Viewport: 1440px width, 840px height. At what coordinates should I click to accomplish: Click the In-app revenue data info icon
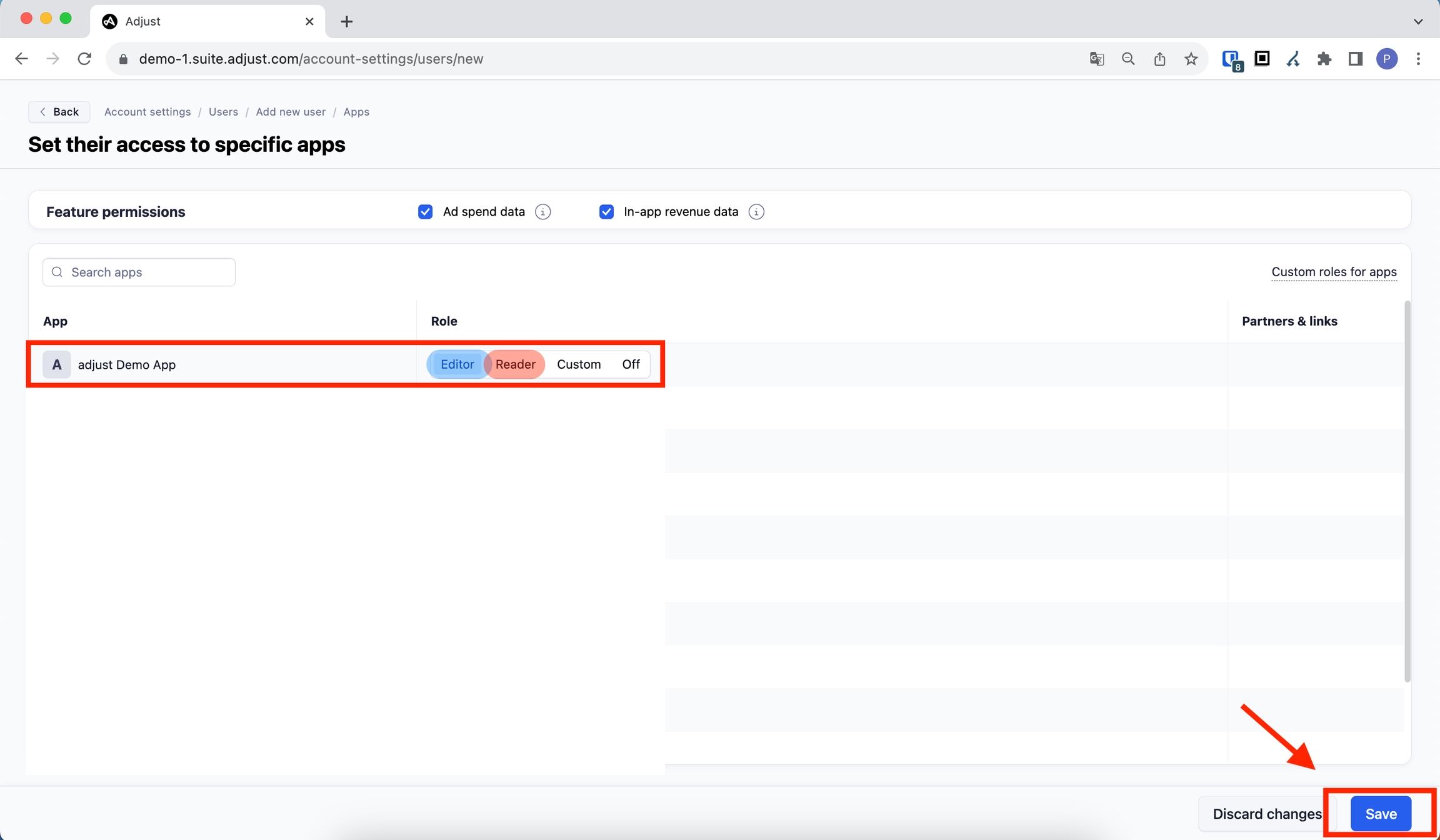(756, 212)
